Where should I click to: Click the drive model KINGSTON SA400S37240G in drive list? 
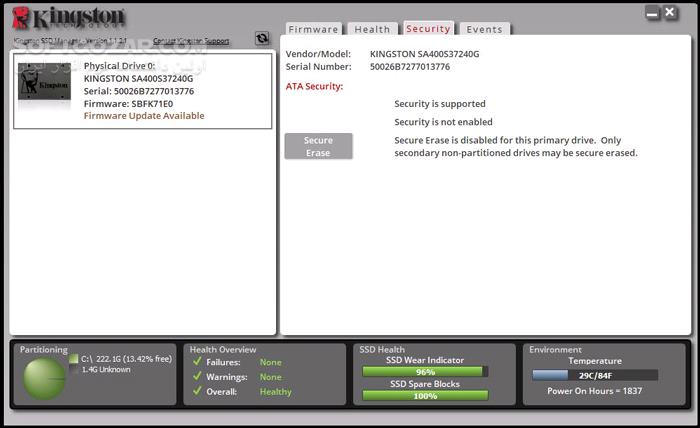[x=138, y=79]
